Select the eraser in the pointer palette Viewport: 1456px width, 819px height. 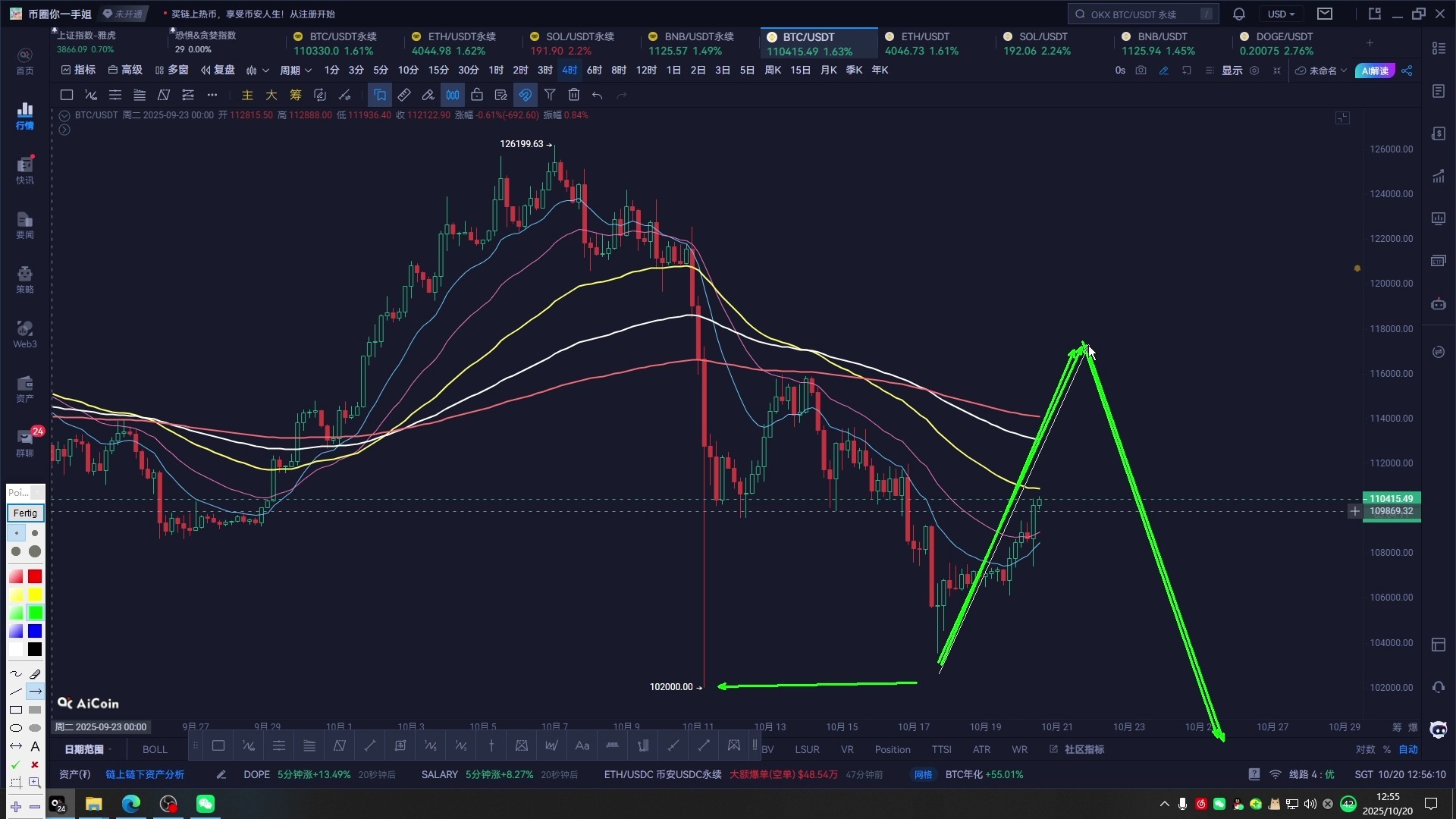tap(35, 674)
